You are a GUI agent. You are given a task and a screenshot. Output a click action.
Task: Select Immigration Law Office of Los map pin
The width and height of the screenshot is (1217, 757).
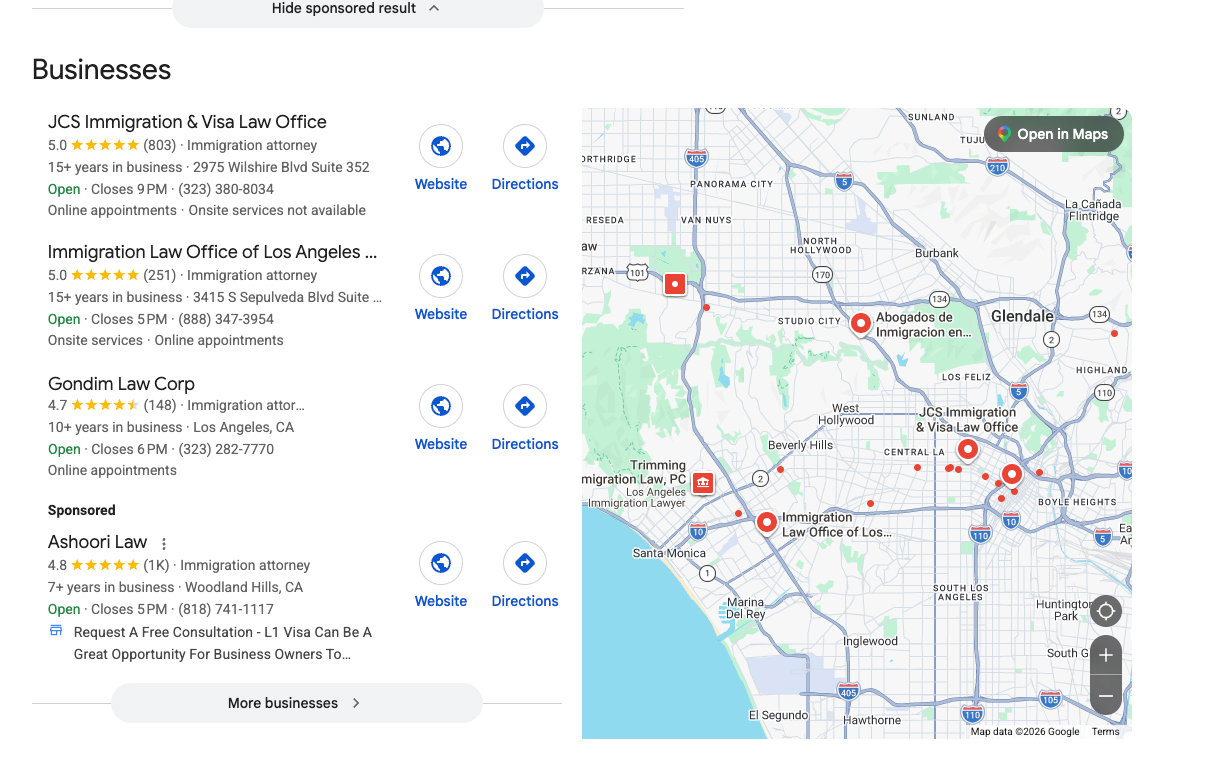coord(767,522)
